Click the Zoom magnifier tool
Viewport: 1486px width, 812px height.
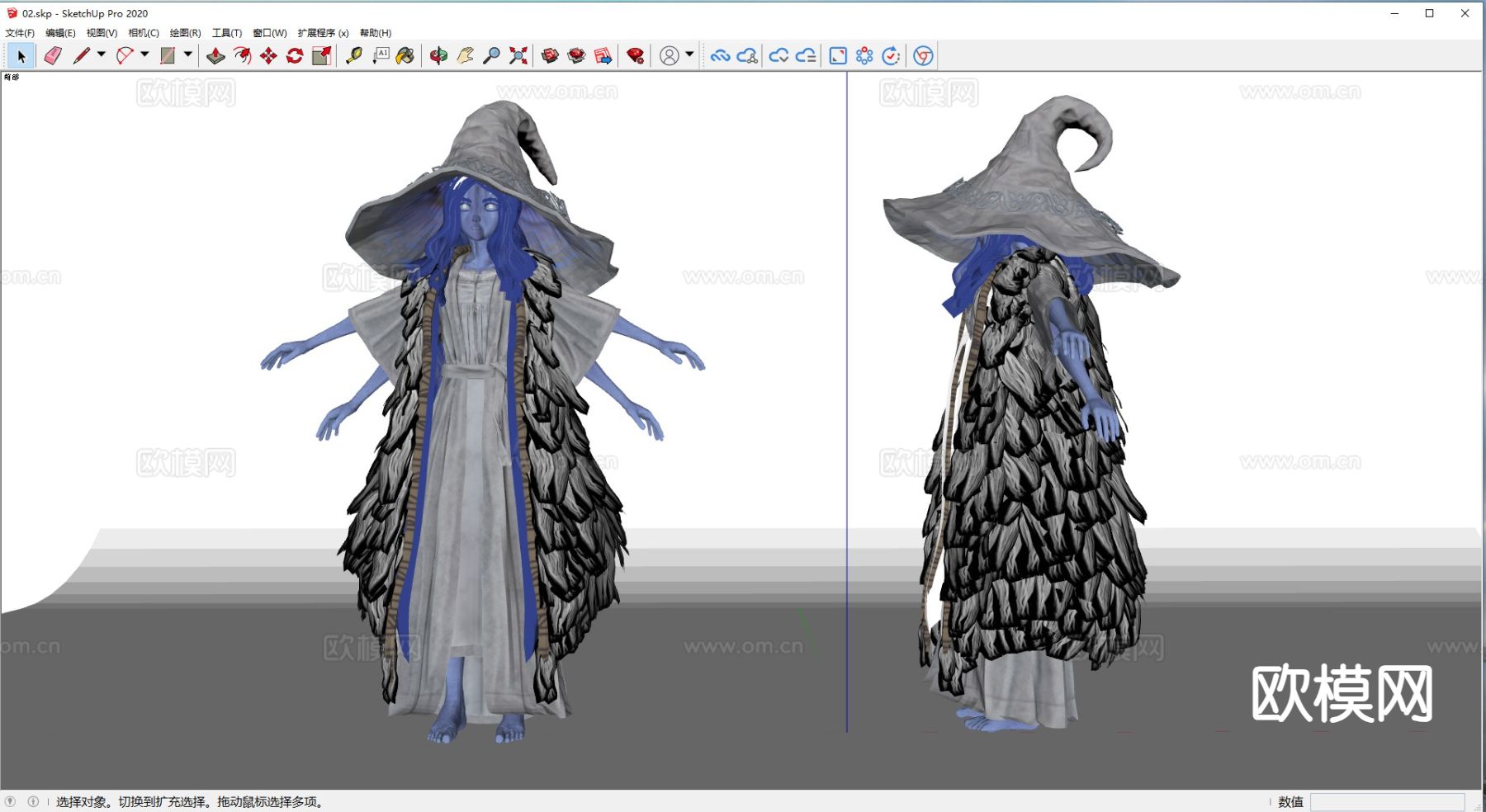[x=491, y=55]
